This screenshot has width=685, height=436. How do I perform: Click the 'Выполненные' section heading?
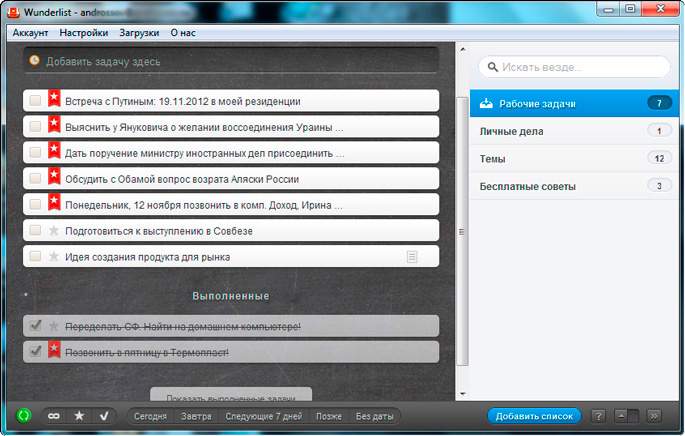pyautogui.click(x=231, y=296)
